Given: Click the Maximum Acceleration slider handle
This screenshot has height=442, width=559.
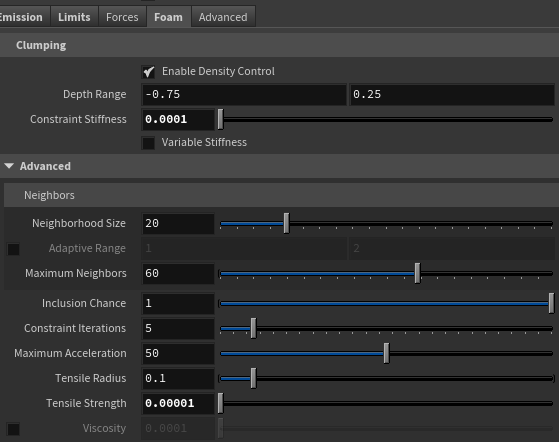Looking at the screenshot, I should 386,353.
